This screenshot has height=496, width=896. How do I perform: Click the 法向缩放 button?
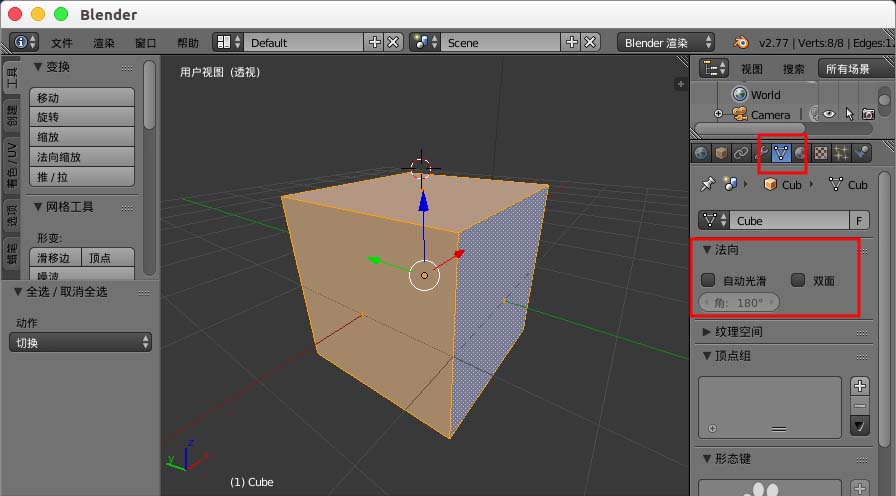82,157
